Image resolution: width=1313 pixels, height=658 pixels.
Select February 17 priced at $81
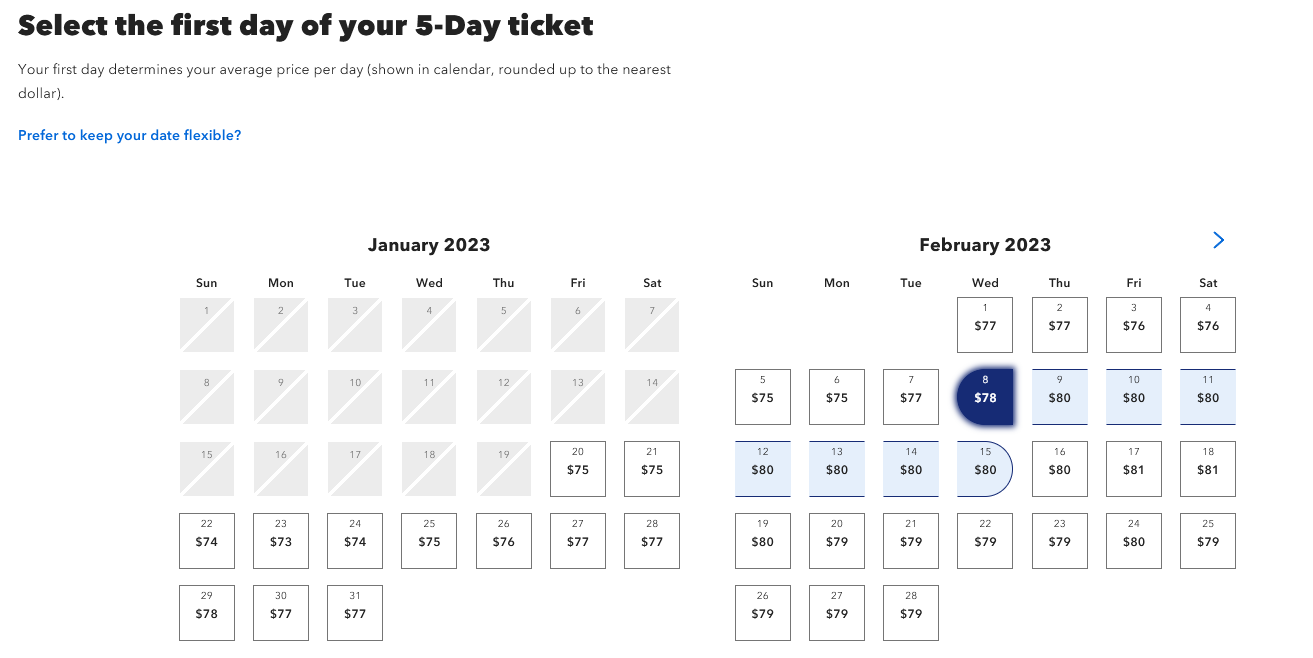click(1134, 469)
